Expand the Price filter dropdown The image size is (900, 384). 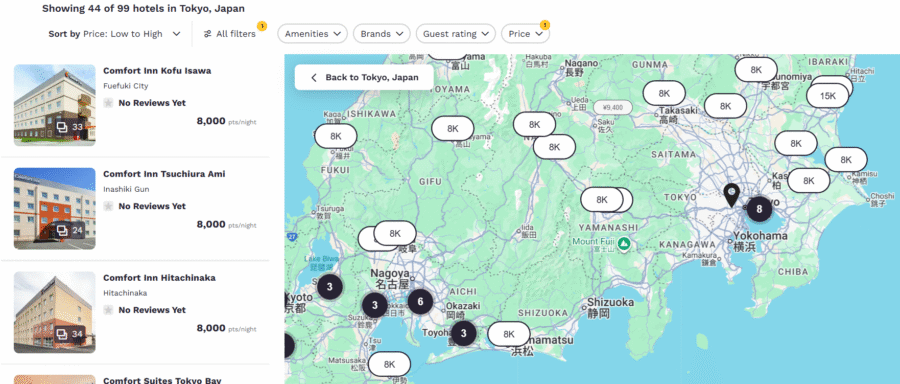pyautogui.click(x=525, y=34)
